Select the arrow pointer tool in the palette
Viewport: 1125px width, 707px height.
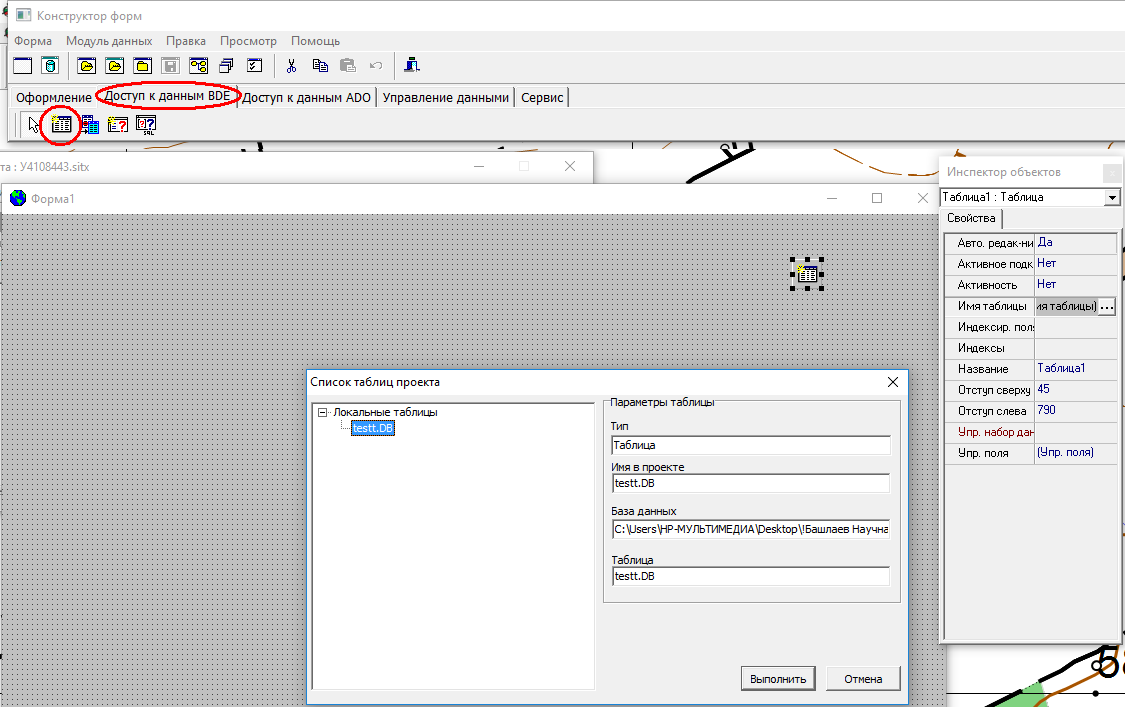pyautogui.click(x=33, y=125)
